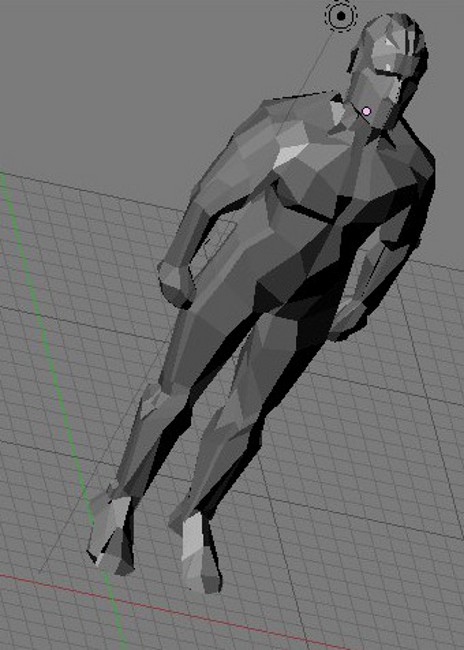This screenshot has width=464, height=650.
Task: Click the foot with the bright white ankle face
Action: click(200, 553)
